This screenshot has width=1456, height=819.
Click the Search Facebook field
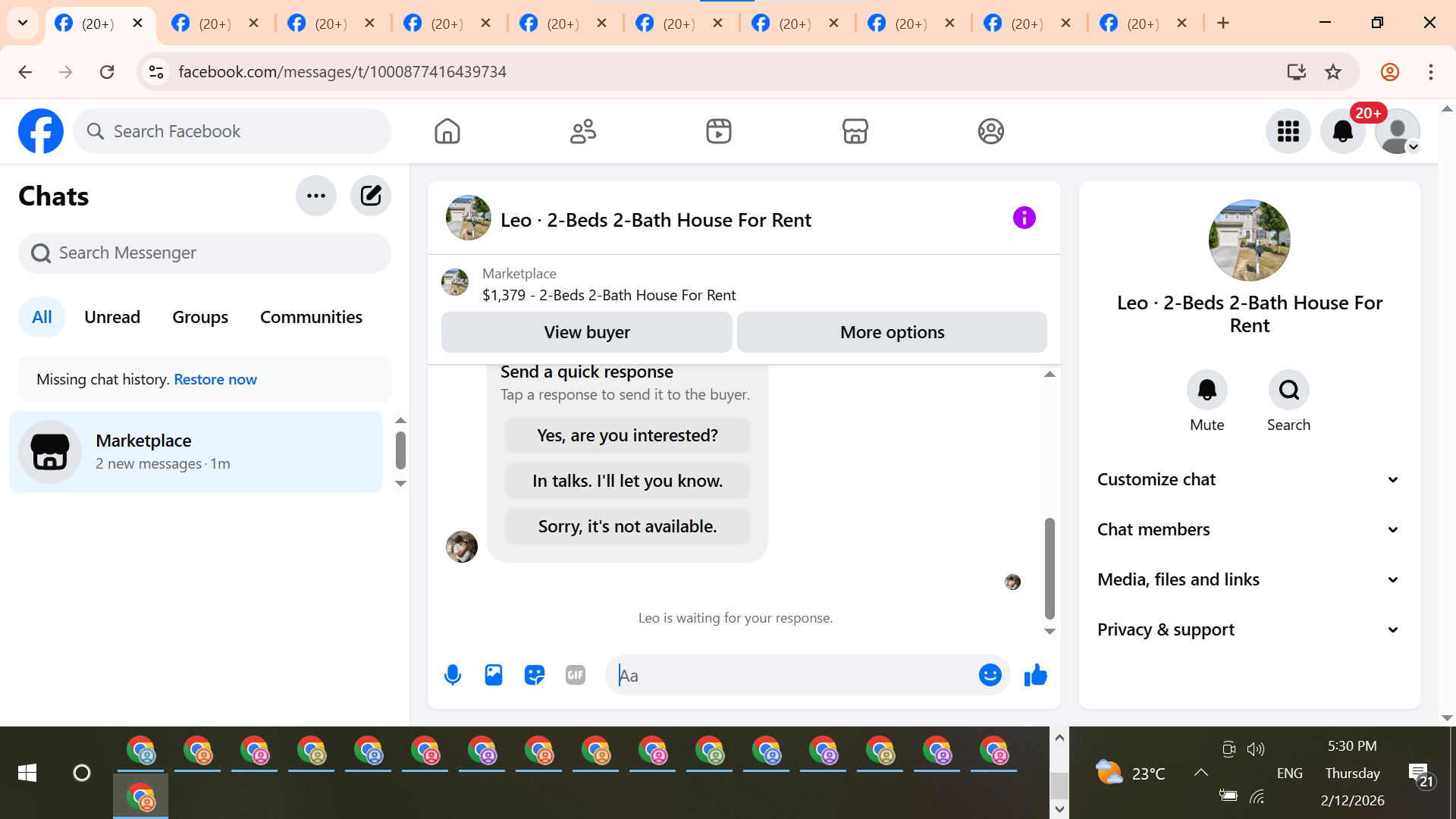(232, 131)
